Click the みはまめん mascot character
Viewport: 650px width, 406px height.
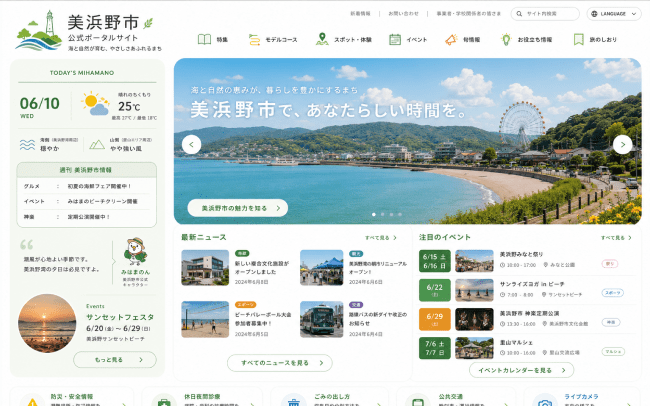pos(136,251)
